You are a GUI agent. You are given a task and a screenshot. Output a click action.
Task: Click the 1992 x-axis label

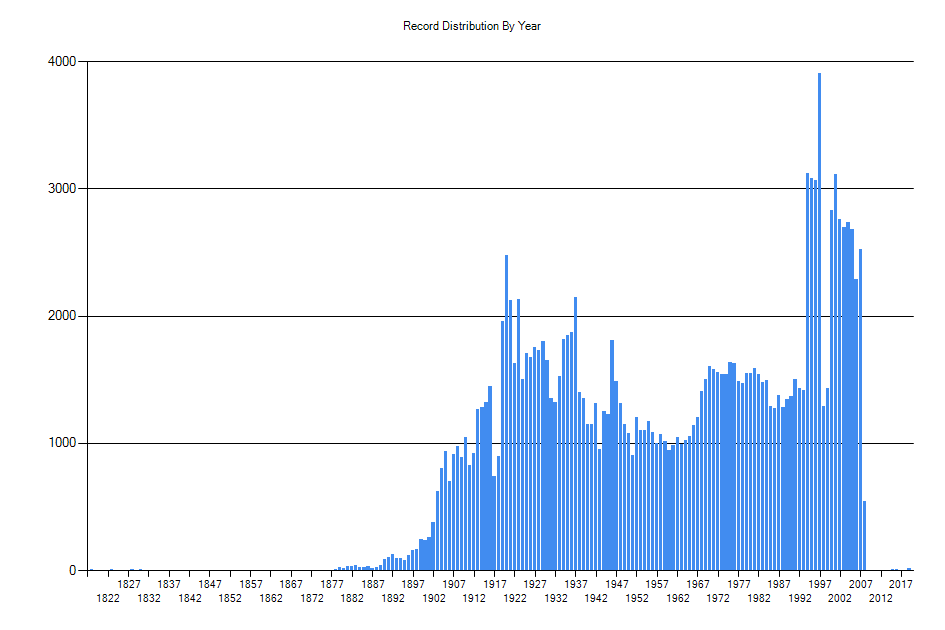[800, 598]
